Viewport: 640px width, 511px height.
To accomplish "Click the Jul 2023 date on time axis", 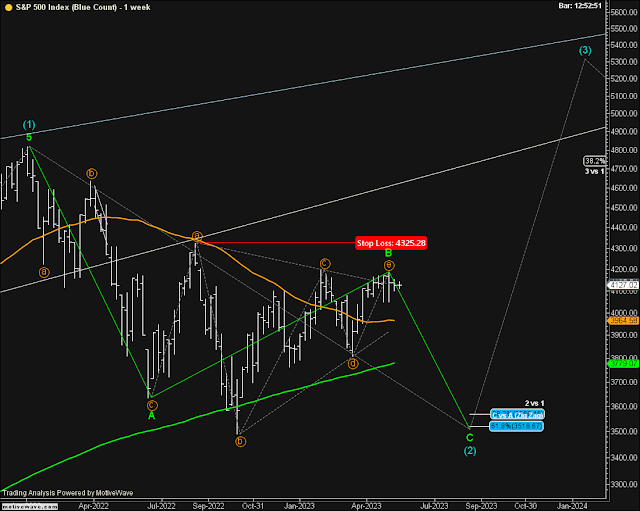I will point(434,506).
